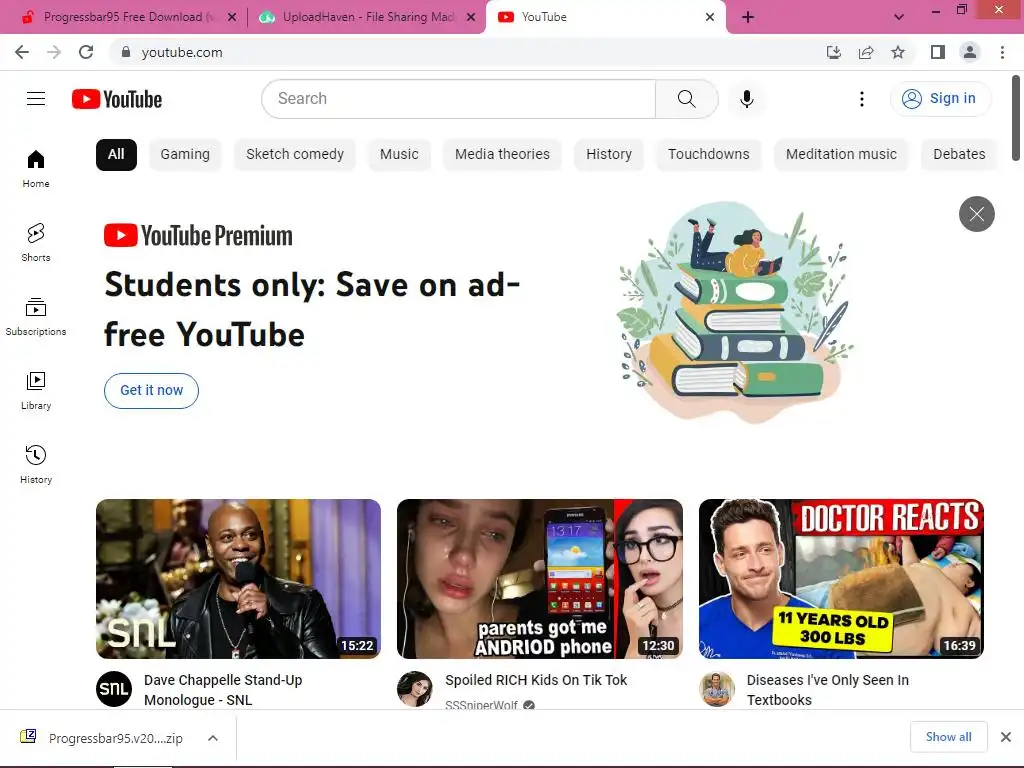Image resolution: width=1024 pixels, height=768 pixels.
Task: Open Library from the sidebar
Action: (36, 391)
